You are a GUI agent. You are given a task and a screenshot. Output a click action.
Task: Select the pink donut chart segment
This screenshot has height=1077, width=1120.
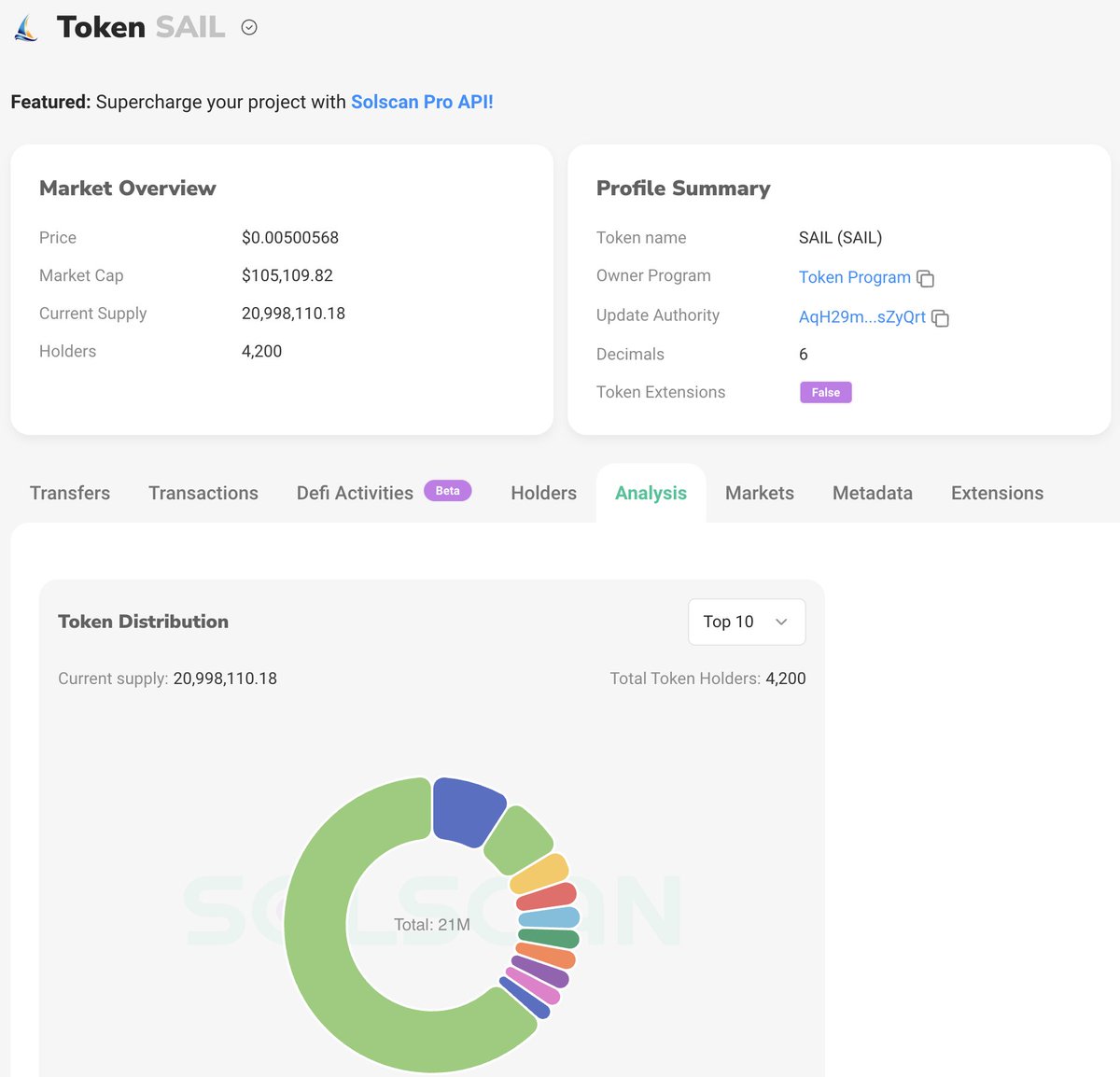534,986
